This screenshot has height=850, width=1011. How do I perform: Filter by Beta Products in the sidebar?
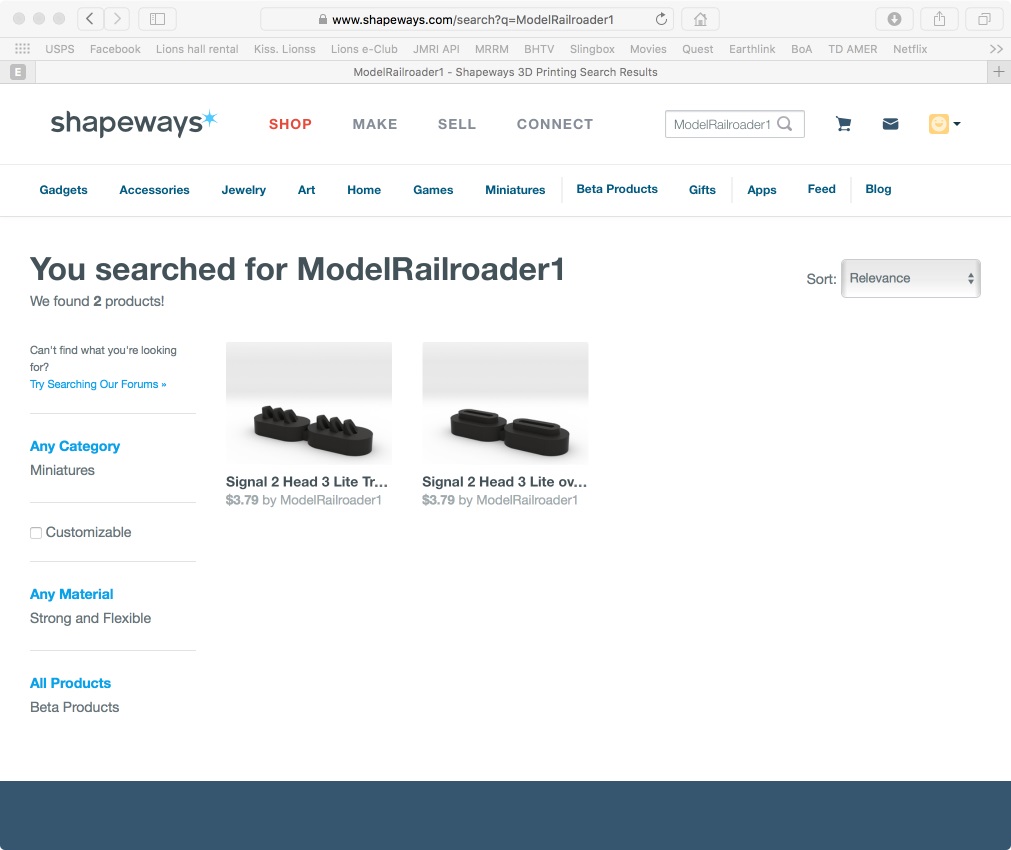pos(74,707)
